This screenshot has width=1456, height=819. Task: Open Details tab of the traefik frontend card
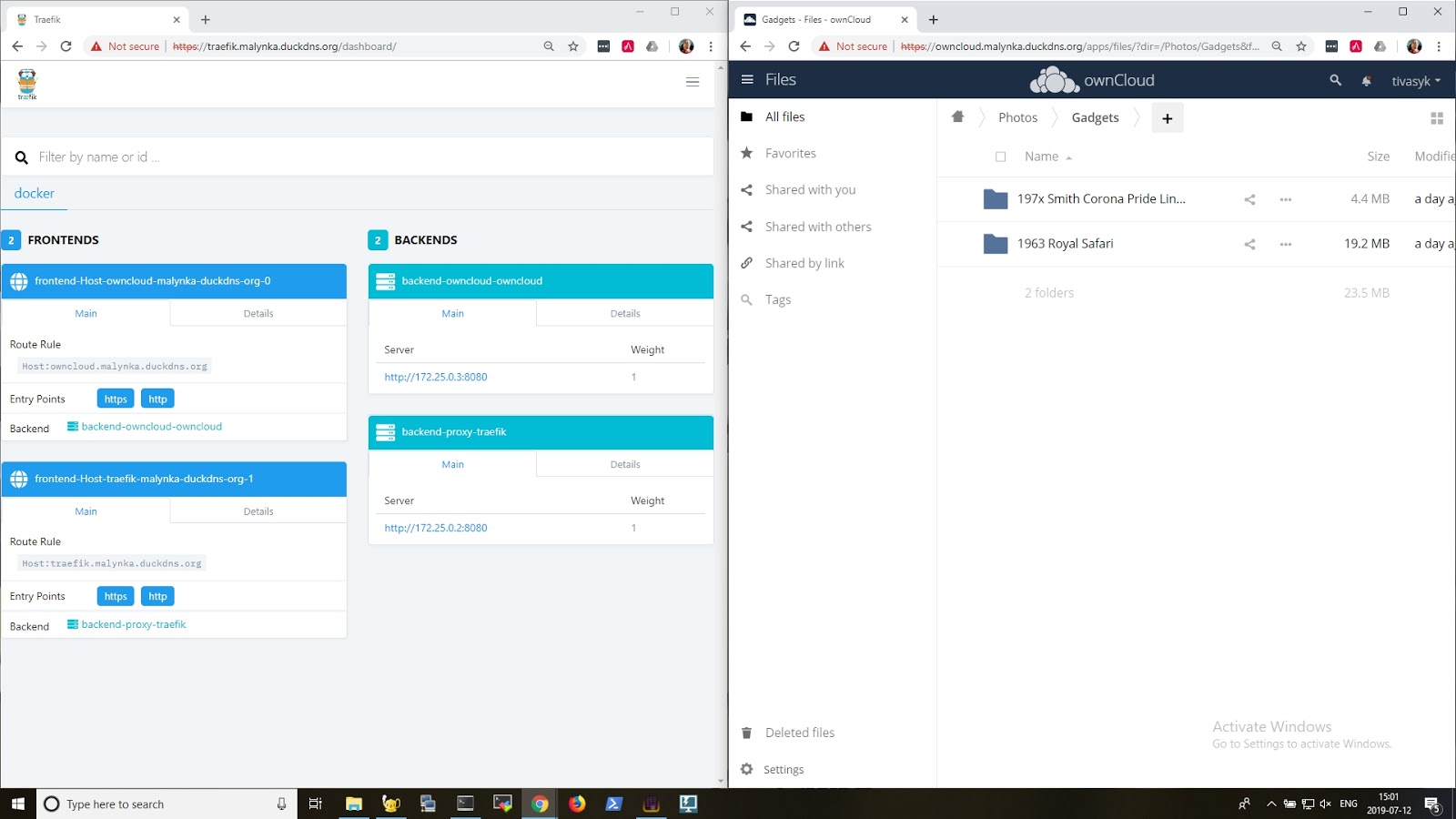(258, 511)
